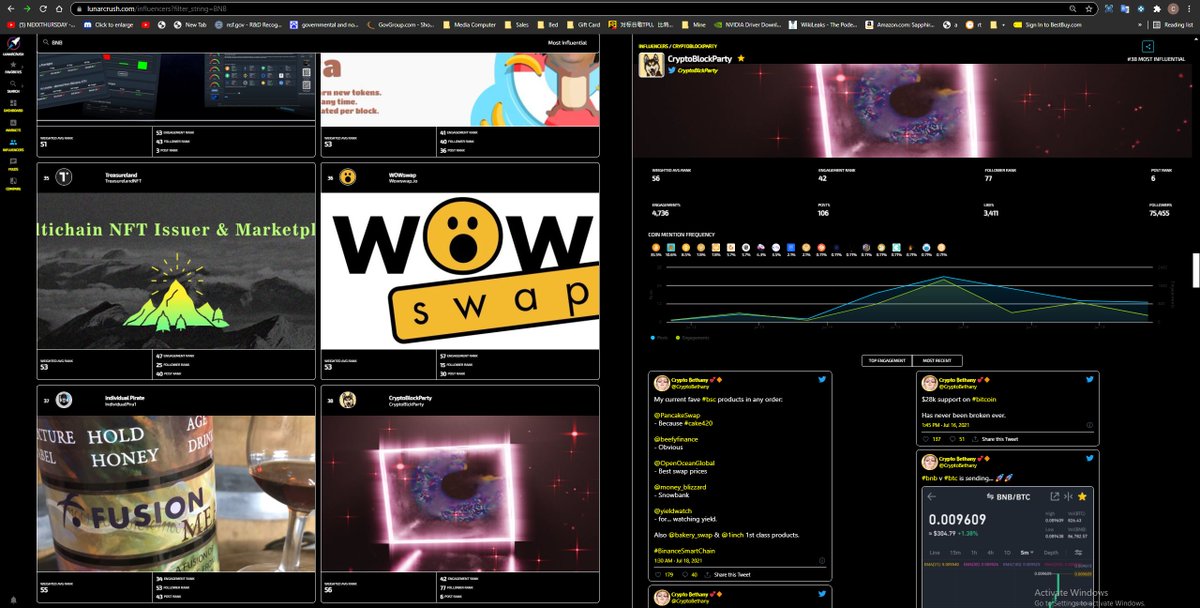The image size is (1200, 608).
Task: Open Favorites in the left sidebar
Action: (13, 68)
